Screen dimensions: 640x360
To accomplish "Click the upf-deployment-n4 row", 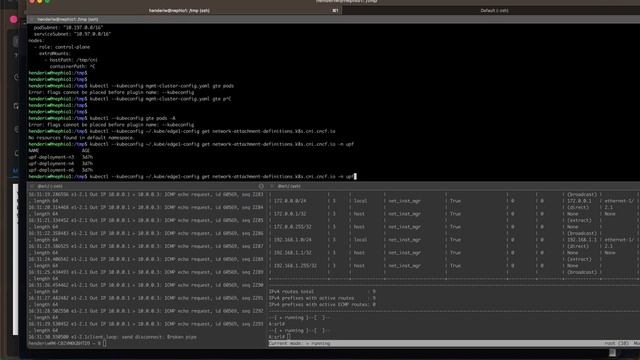I will point(60,164).
